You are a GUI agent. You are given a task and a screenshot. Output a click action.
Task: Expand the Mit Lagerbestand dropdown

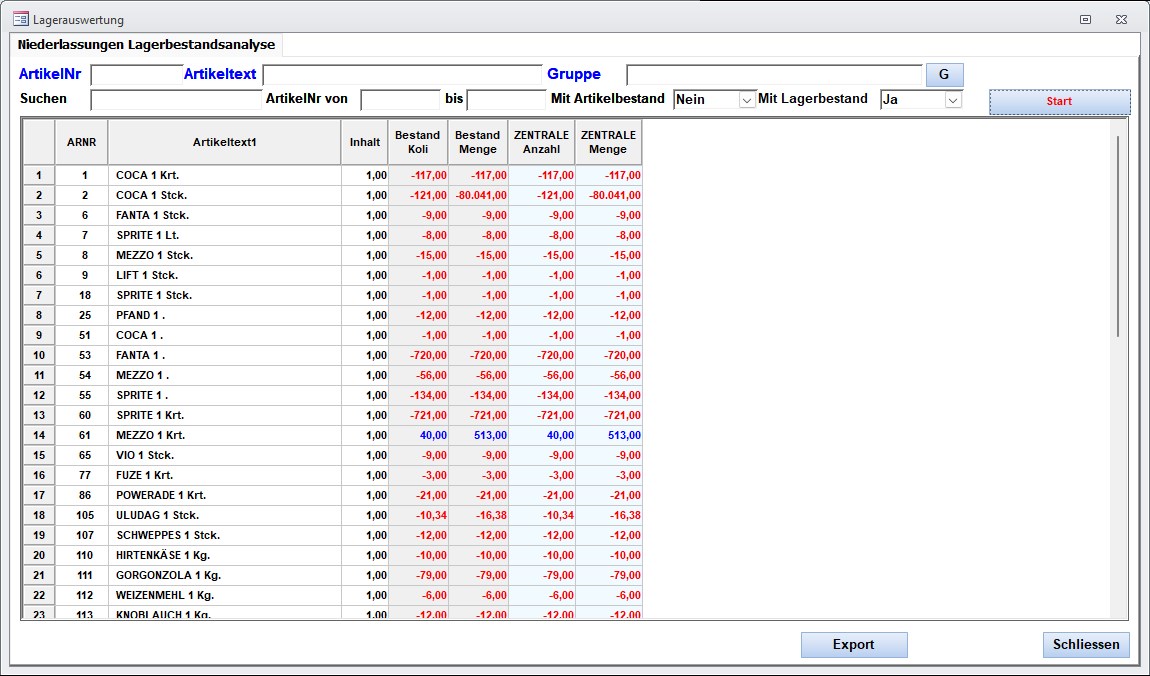tap(952, 100)
